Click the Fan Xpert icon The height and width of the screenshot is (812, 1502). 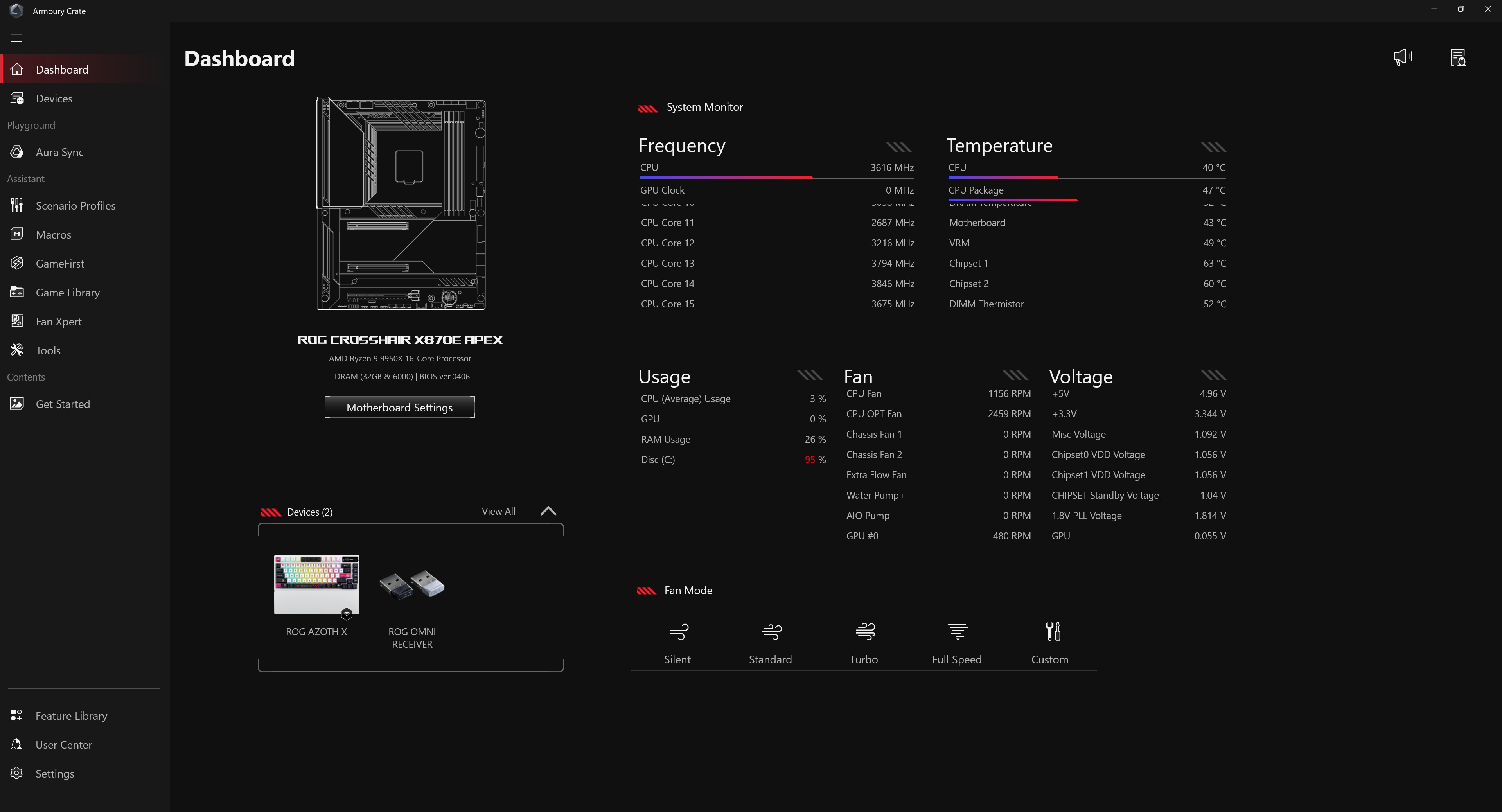pyautogui.click(x=17, y=321)
